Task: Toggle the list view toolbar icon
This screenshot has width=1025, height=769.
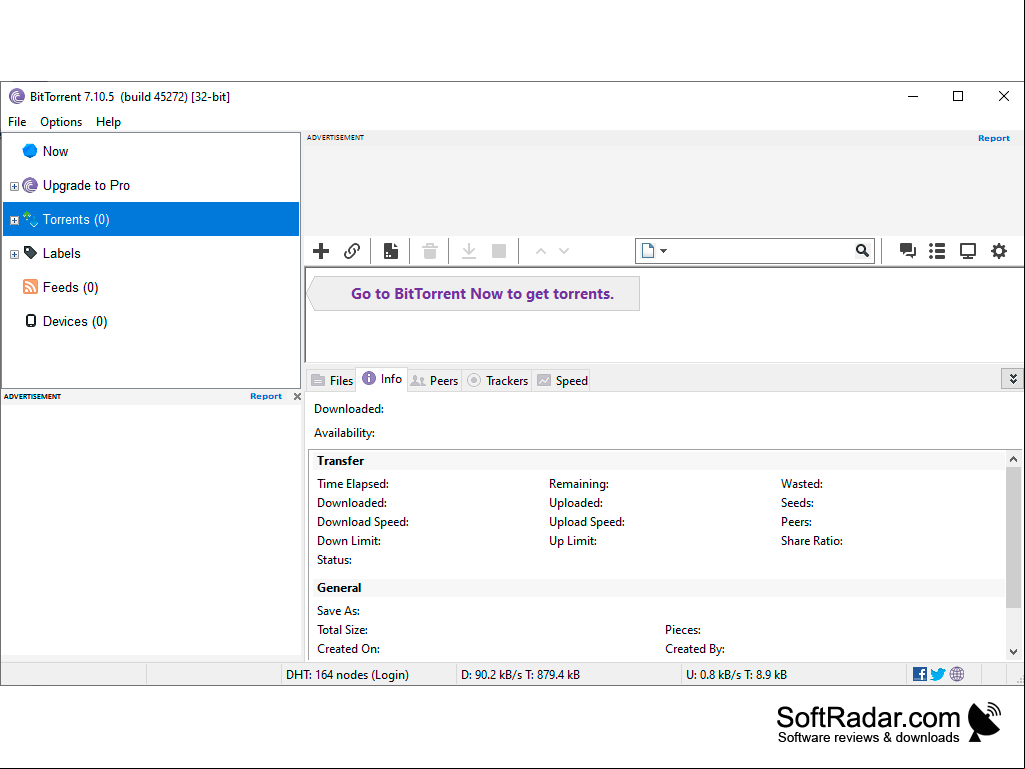Action: 937,251
